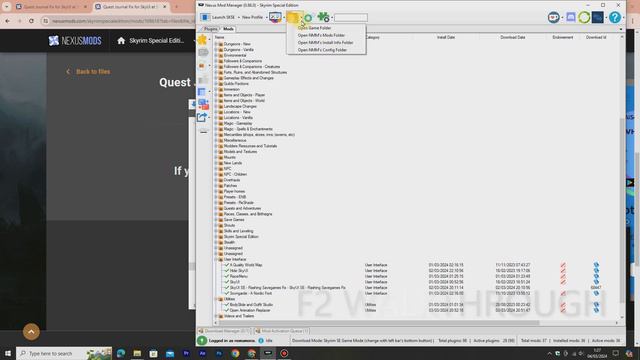
Task: Collapse the User Interface category
Action: pos(216,260)
